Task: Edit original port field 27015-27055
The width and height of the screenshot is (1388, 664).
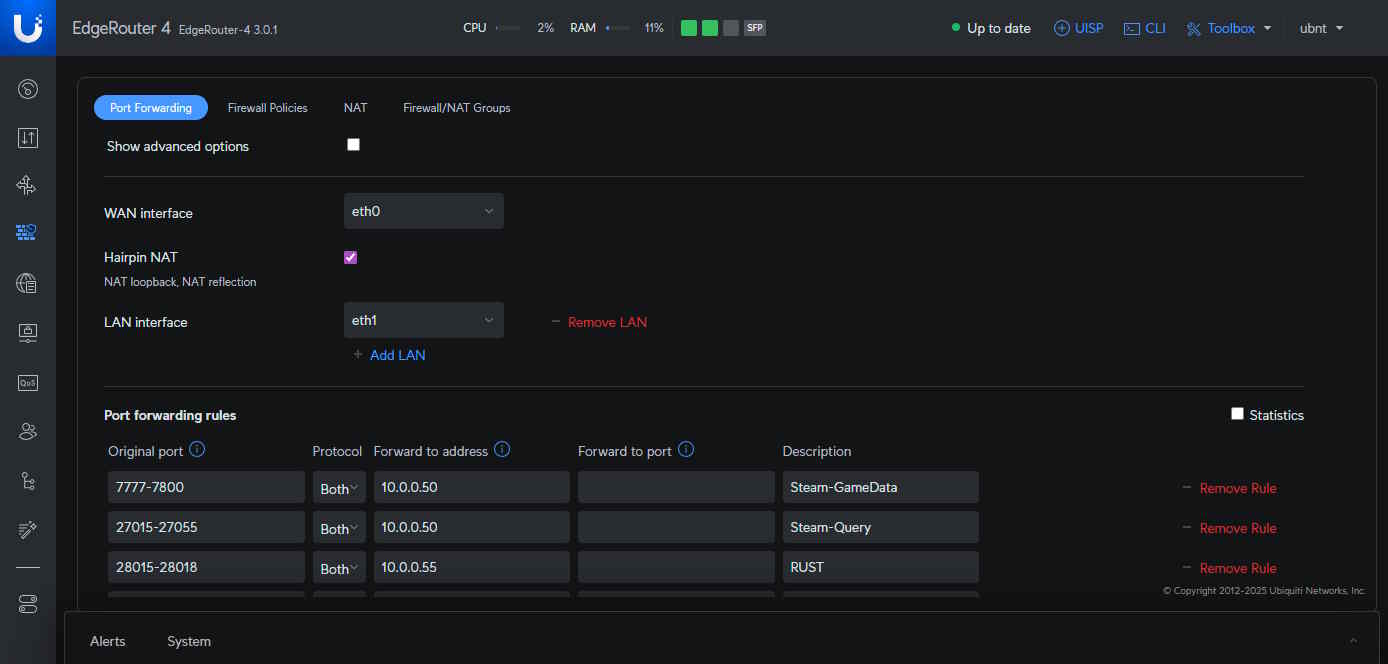Action: point(206,527)
